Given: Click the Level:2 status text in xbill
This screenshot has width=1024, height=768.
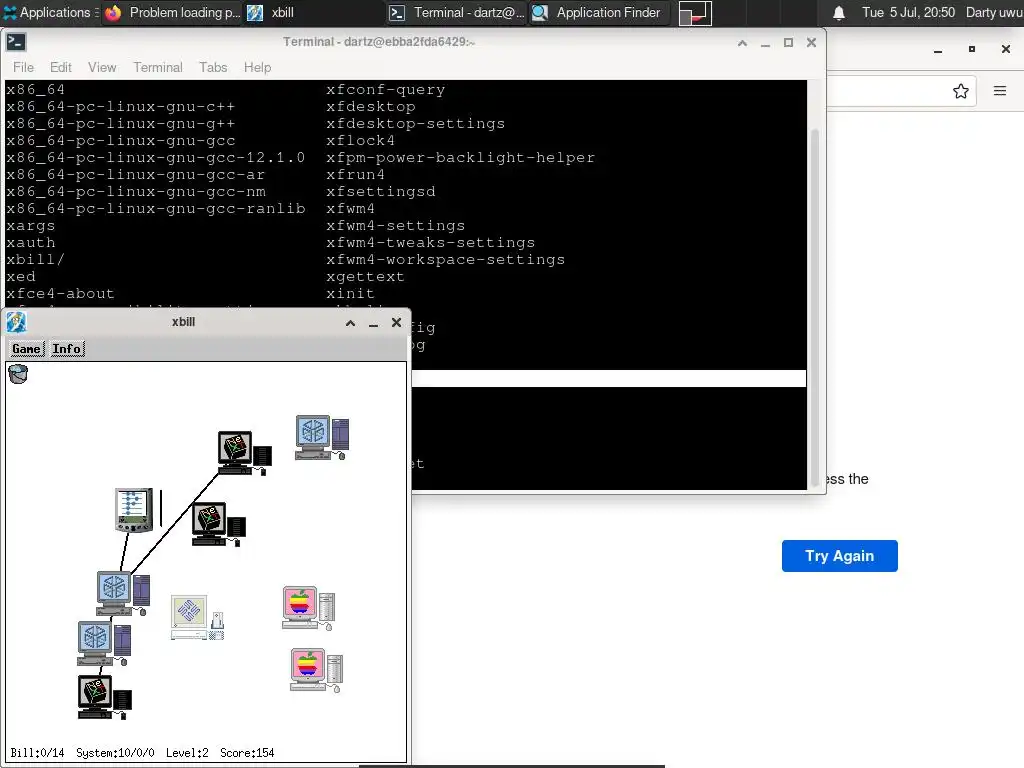Looking at the screenshot, I should [187, 753].
